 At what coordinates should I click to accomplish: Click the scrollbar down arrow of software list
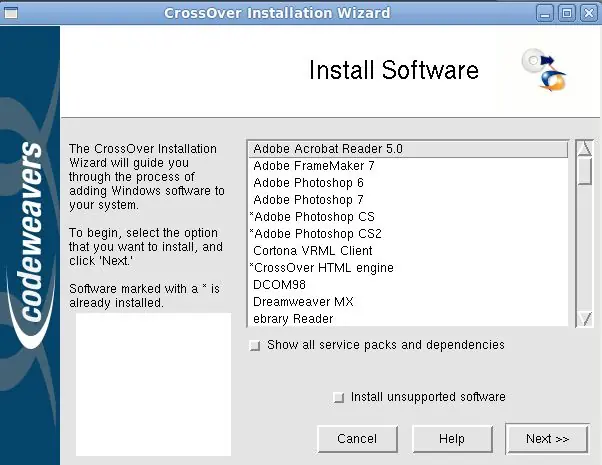(x=585, y=319)
